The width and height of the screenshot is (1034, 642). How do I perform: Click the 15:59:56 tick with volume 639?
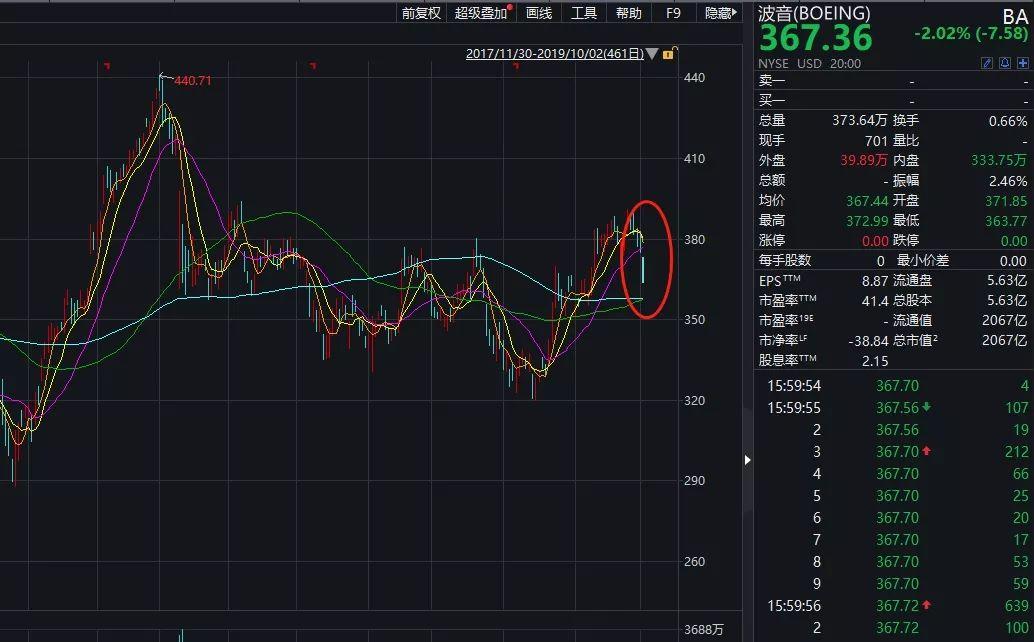pyautogui.click(x=894, y=606)
